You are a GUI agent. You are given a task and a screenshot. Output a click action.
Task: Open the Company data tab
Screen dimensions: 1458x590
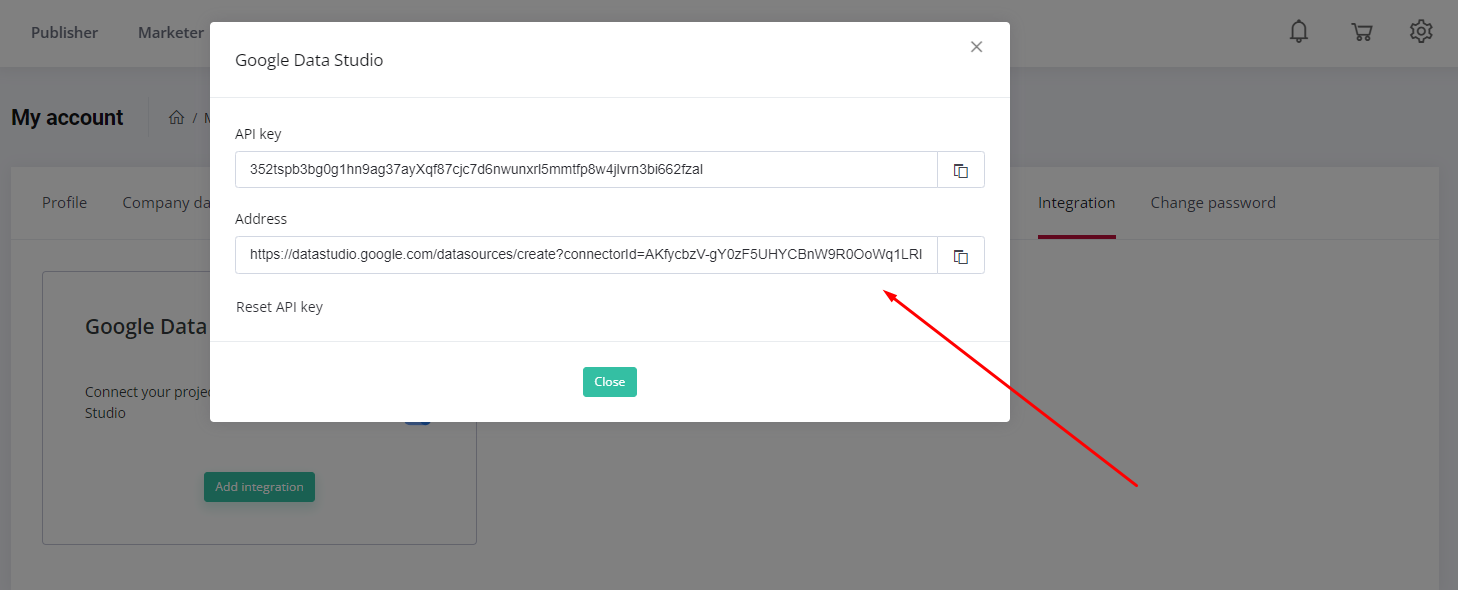pos(166,203)
